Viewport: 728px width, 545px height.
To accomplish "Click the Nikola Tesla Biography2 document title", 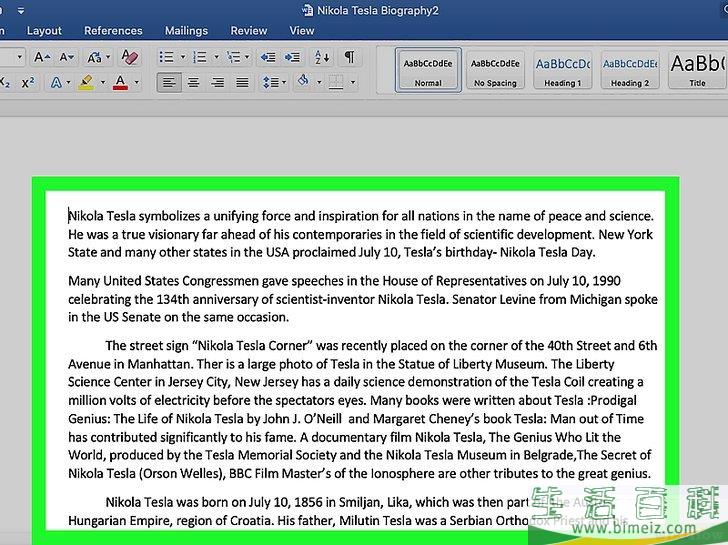I will tap(377, 10).
